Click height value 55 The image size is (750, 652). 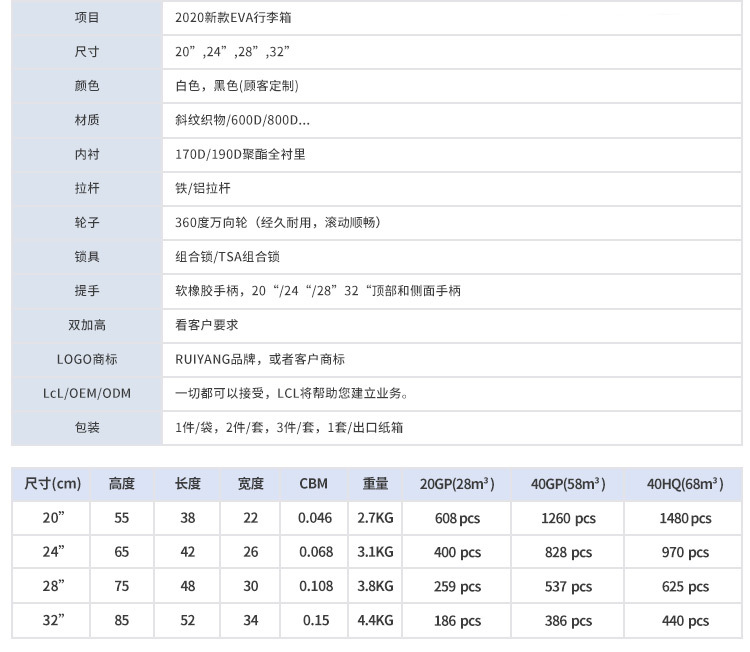point(121,518)
